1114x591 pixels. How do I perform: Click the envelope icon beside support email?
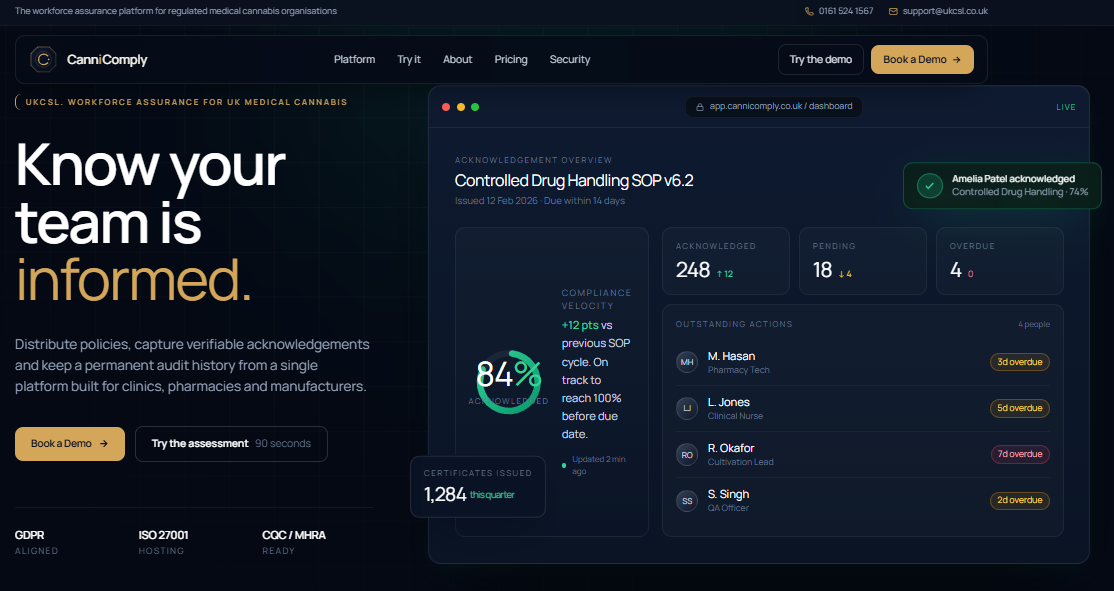pos(893,11)
